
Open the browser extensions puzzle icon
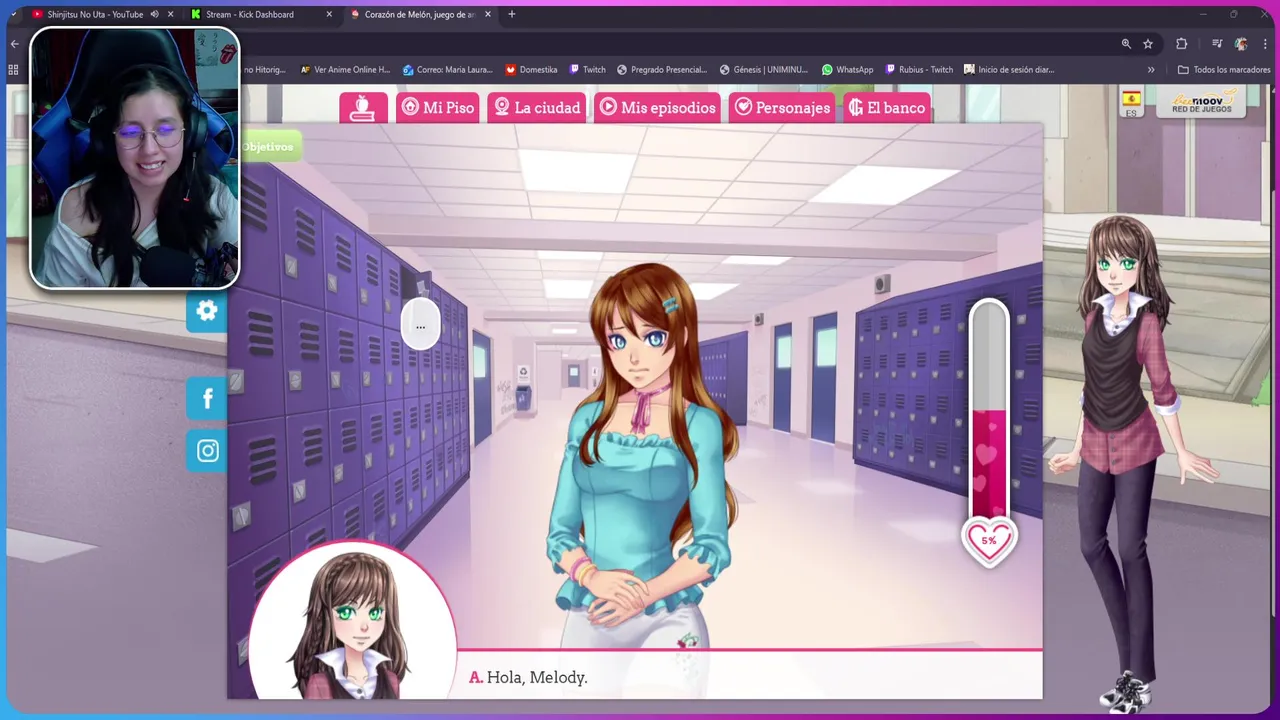[1182, 44]
